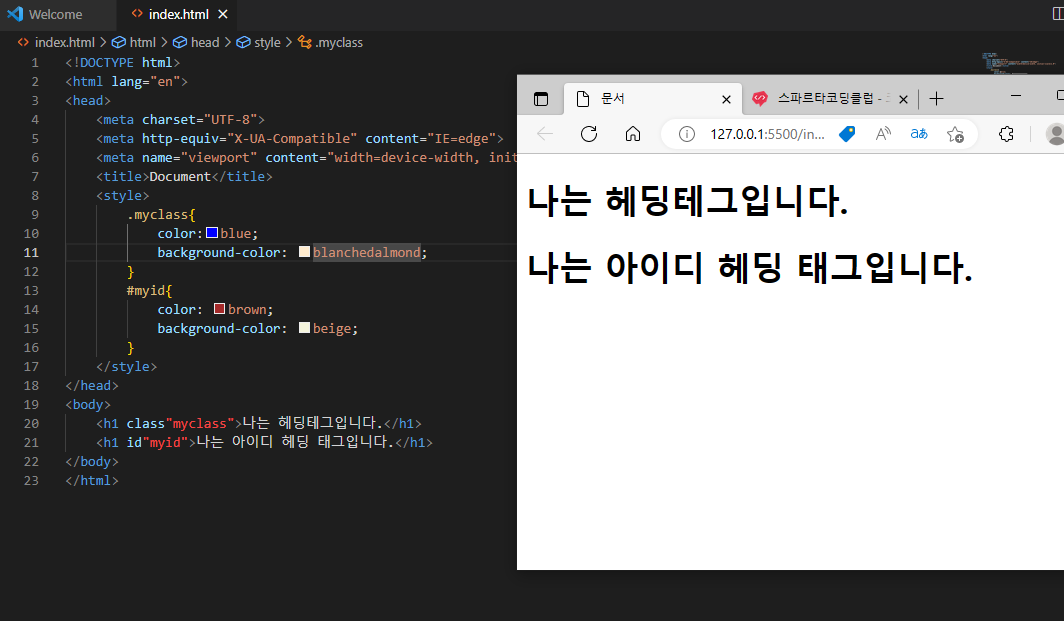Click the VS Code split editor layout icon
The image size is (1064, 621).
click(1057, 14)
